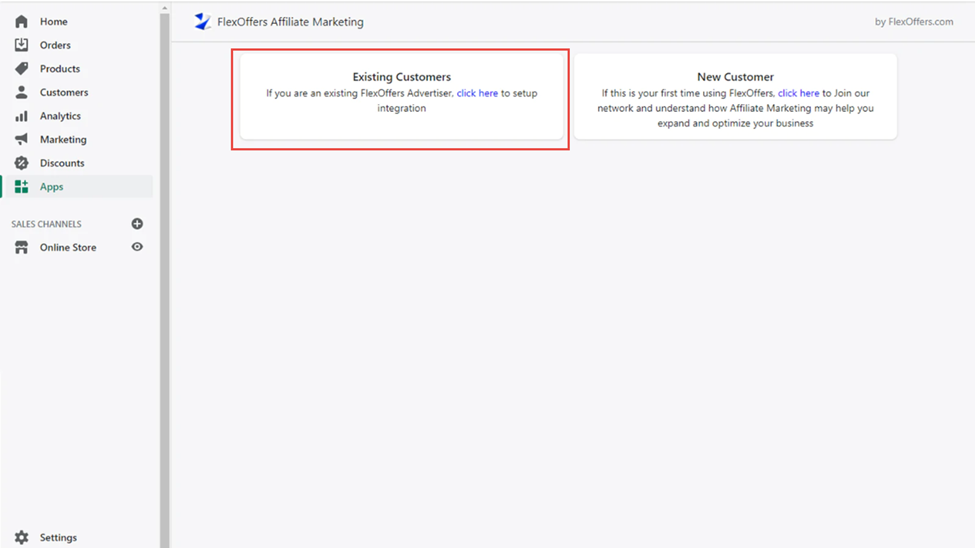The height and width of the screenshot is (548, 975).
Task: Click the Home house icon
Action: point(21,21)
